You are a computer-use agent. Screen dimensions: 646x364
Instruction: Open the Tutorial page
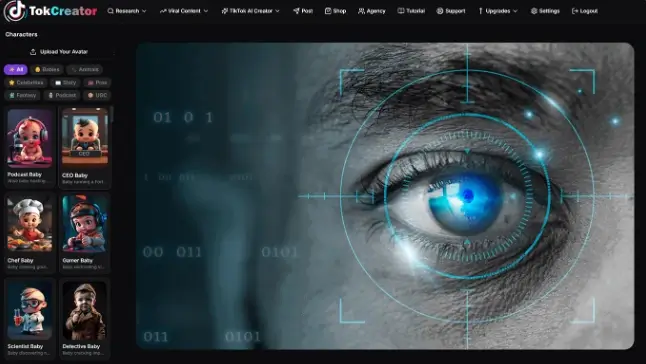pyautogui.click(x=411, y=11)
